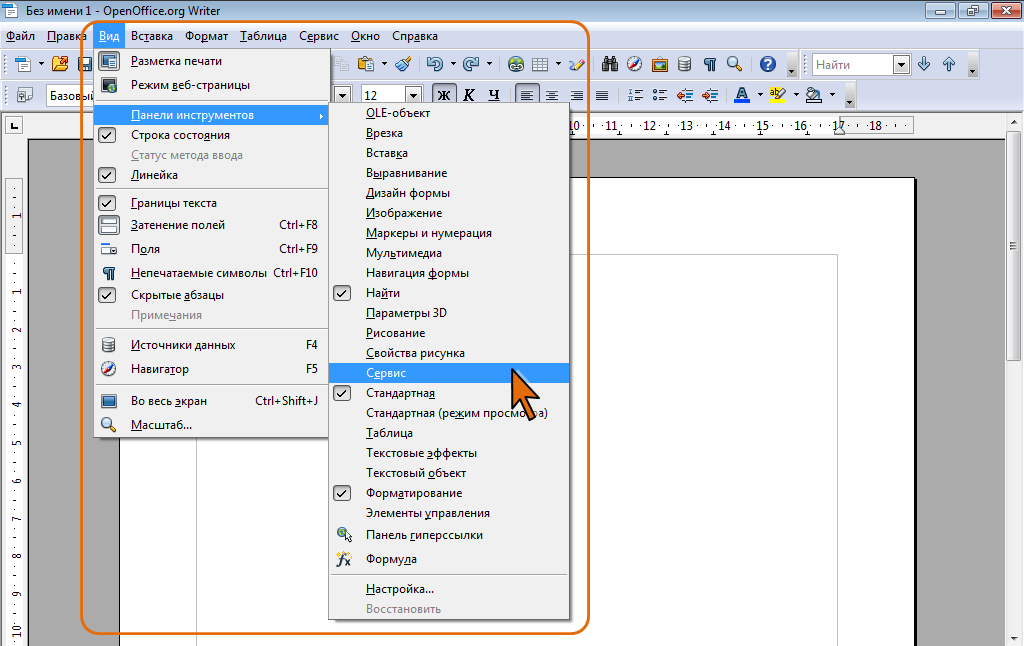Open the Вставка menu in menu bar
Viewport: 1024px width, 646px height.
[152, 37]
